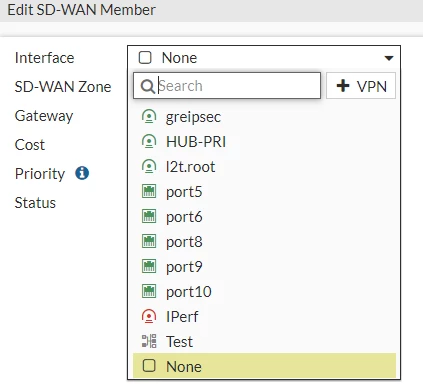Click the + VPN button

point(361,86)
